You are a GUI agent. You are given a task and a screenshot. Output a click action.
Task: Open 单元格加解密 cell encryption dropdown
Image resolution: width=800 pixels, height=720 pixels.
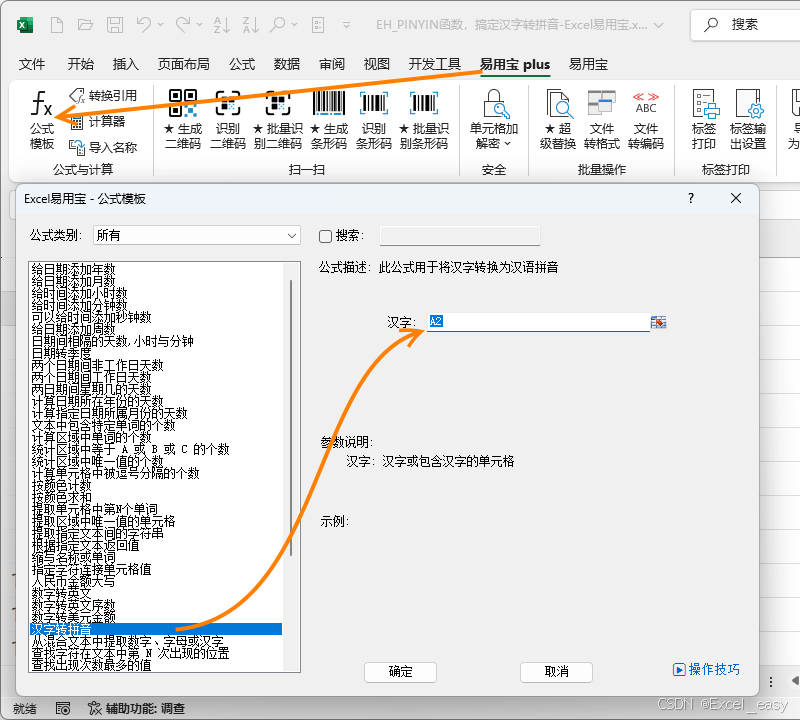493,120
